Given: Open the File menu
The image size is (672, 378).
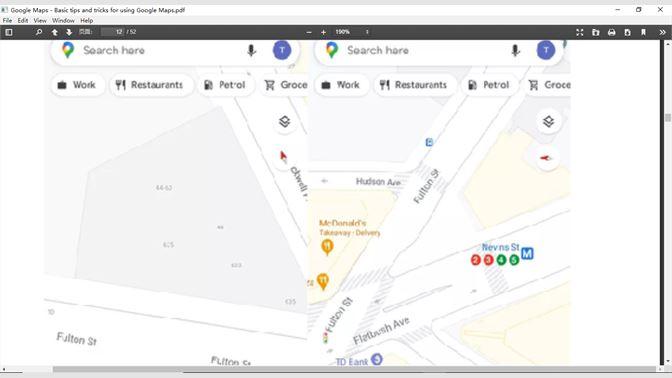Looking at the screenshot, I should point(7,20).
